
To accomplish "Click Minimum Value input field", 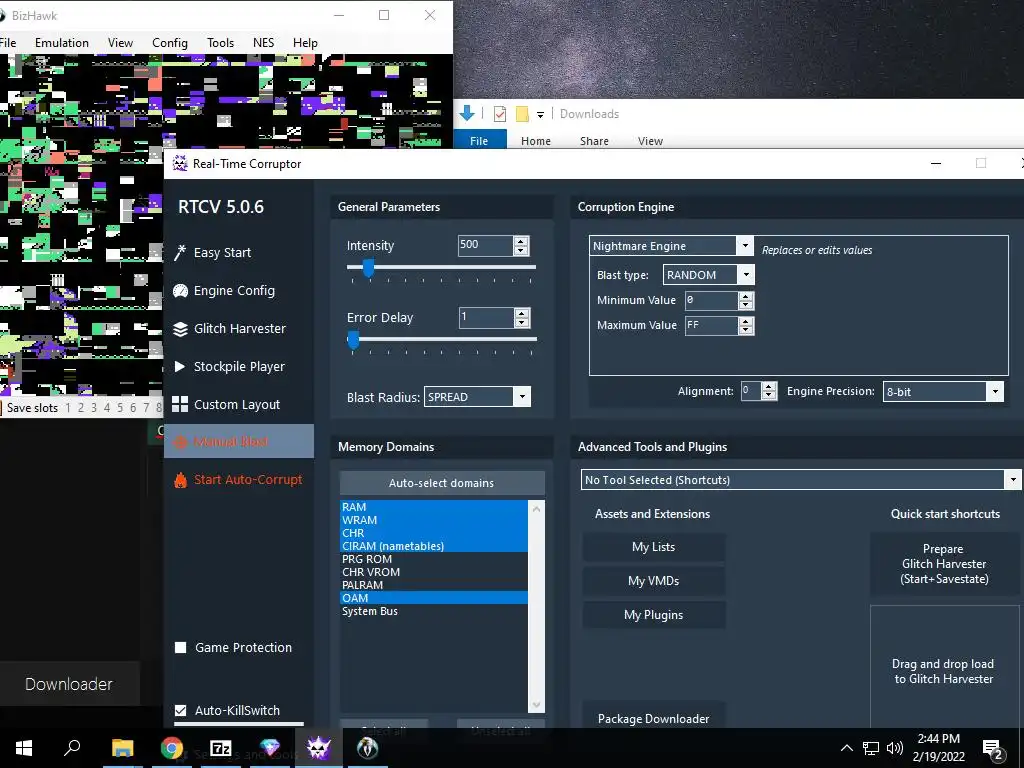I will (711, 300).
